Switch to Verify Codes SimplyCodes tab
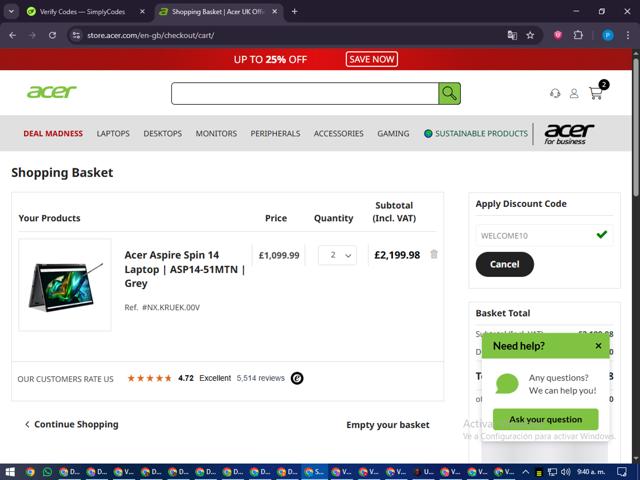 pyautogui.click(x=82, y=12)
